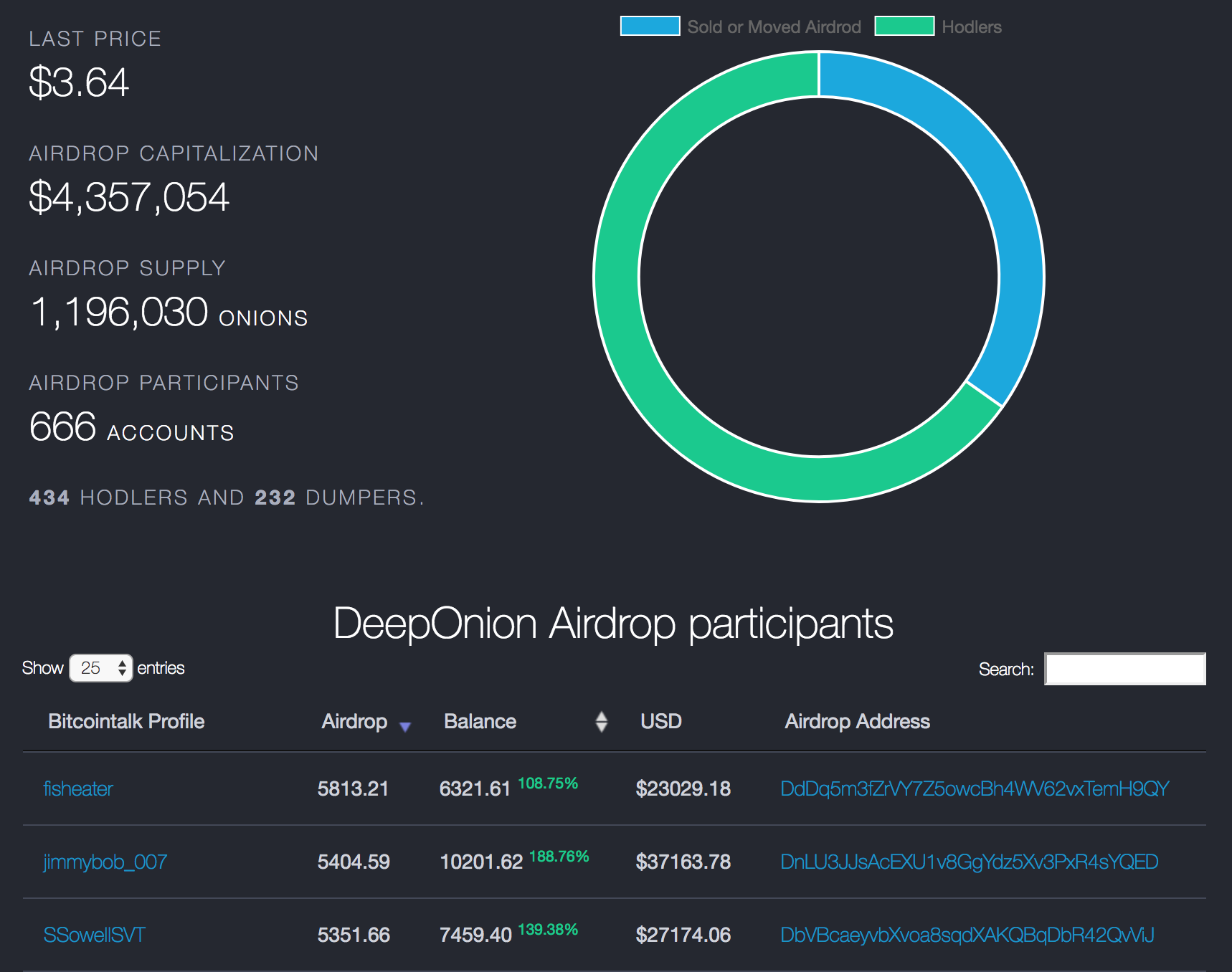Screen dimensions: 1232x972
Task: Click the Hodlers legend label
Action: point(972,27)
